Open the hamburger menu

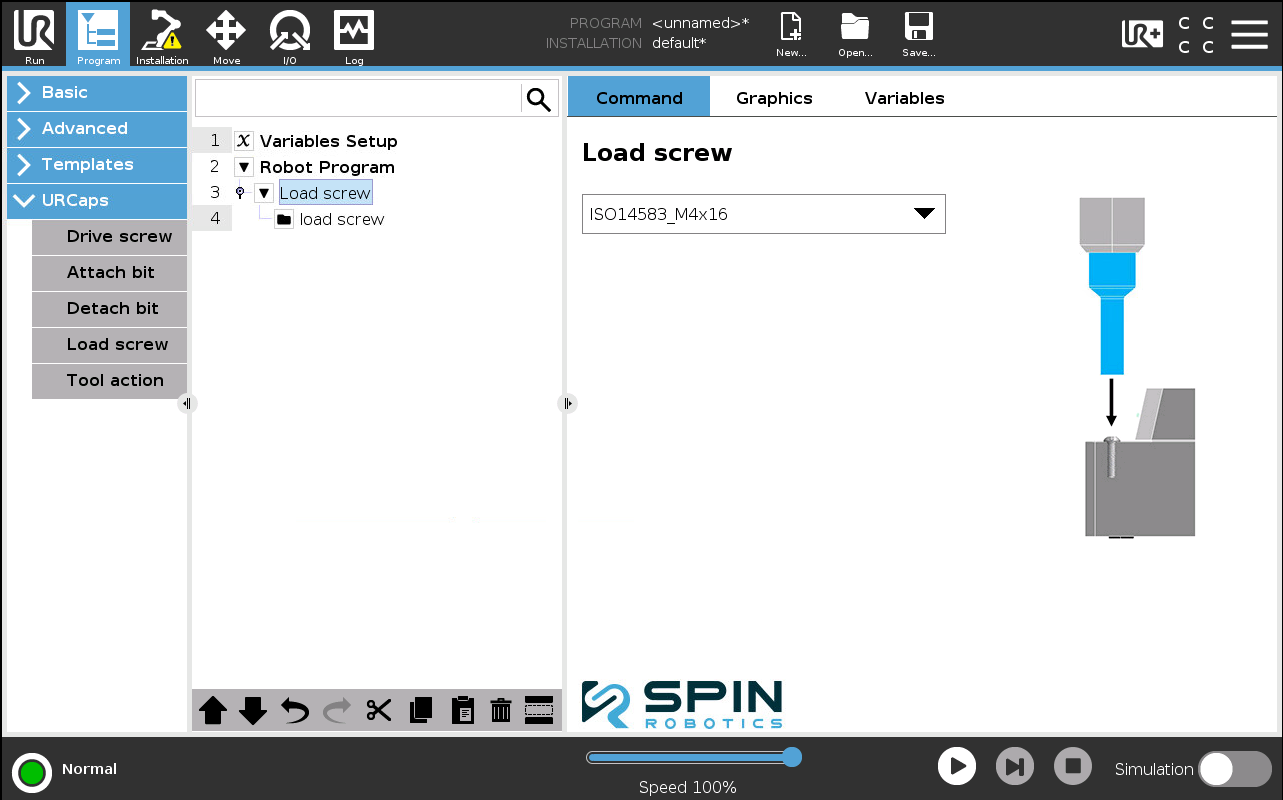coord(1249,34)
